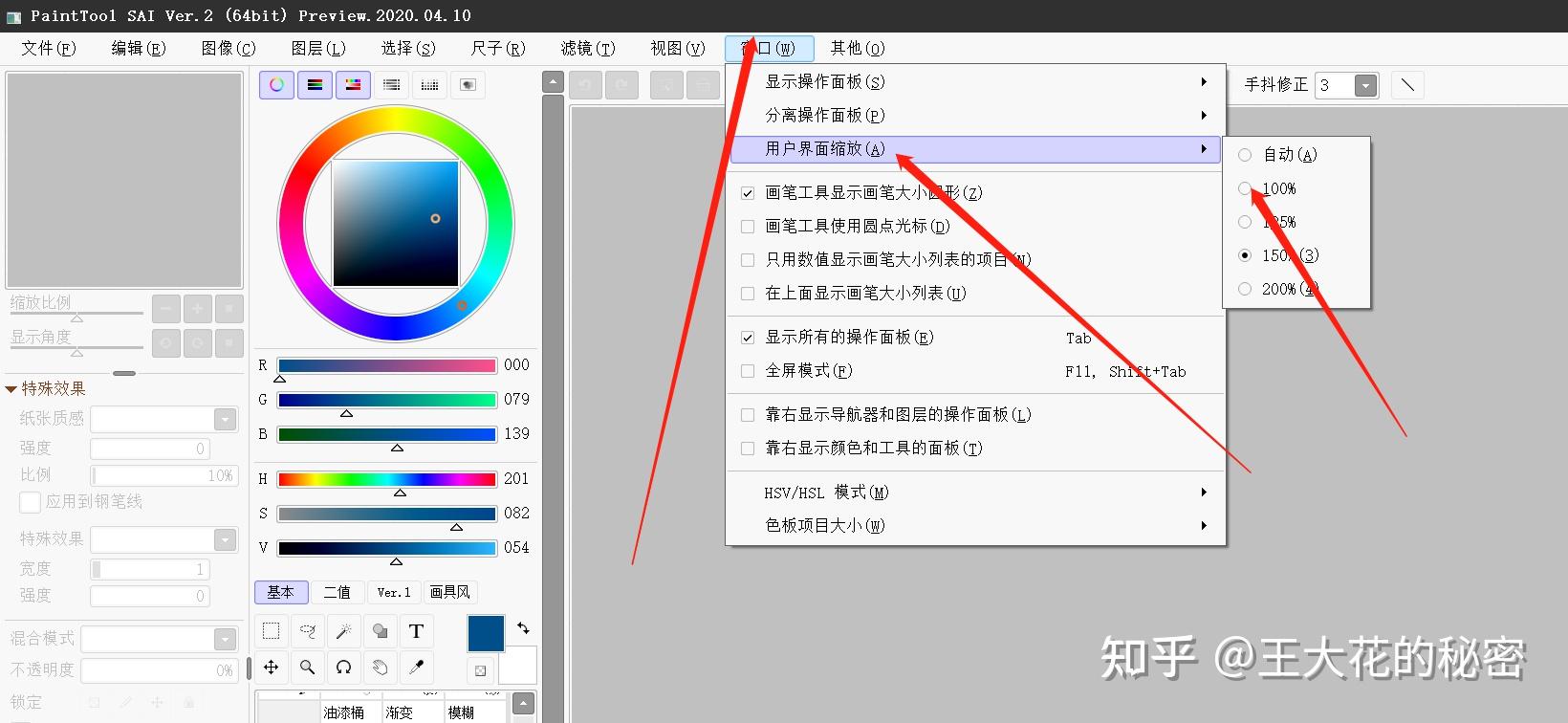The image size is (1568, 723).
Task: Show the scratchpad panel icon
Action: (468, 85)
